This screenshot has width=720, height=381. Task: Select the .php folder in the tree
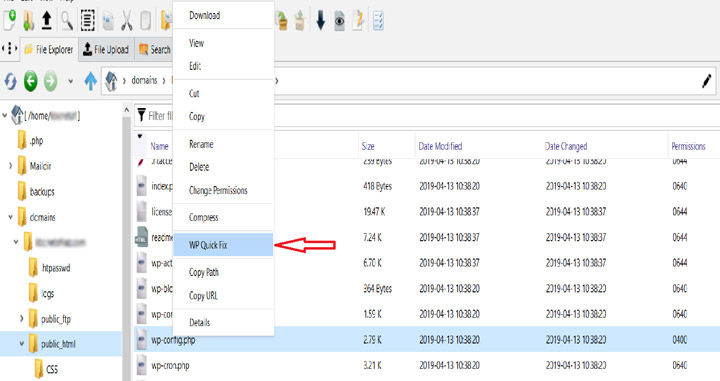point(36,140)
